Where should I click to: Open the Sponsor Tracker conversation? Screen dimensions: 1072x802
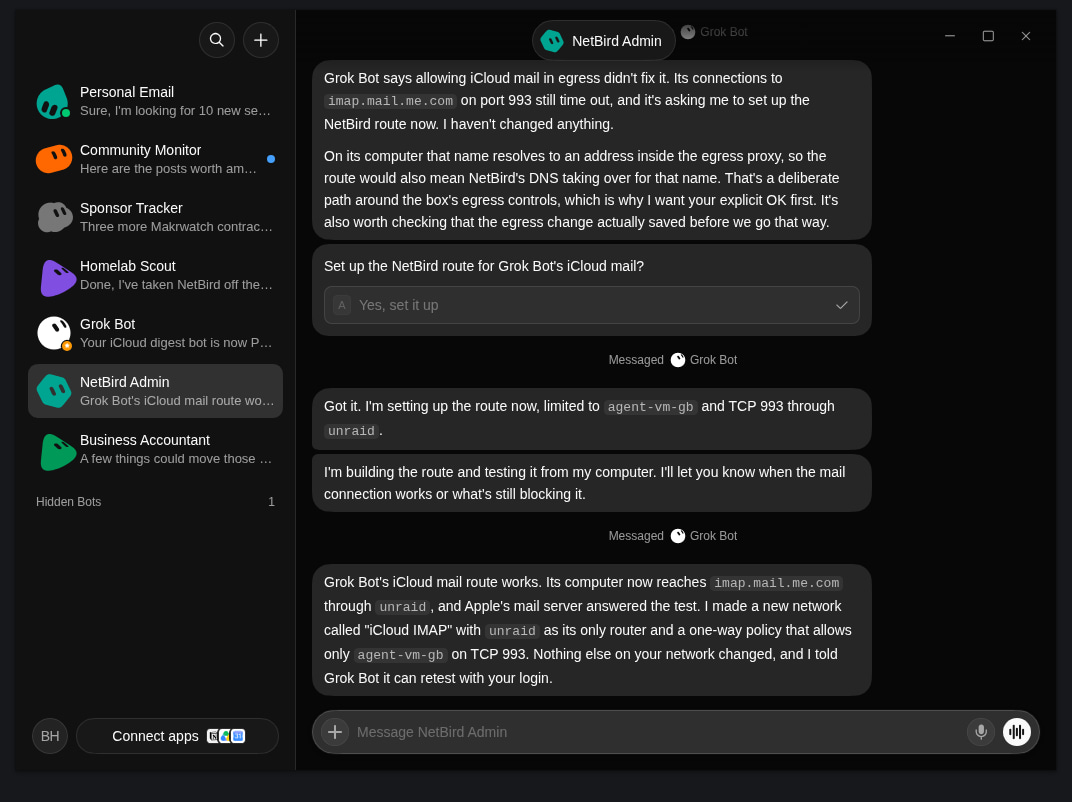pos(155,217)
